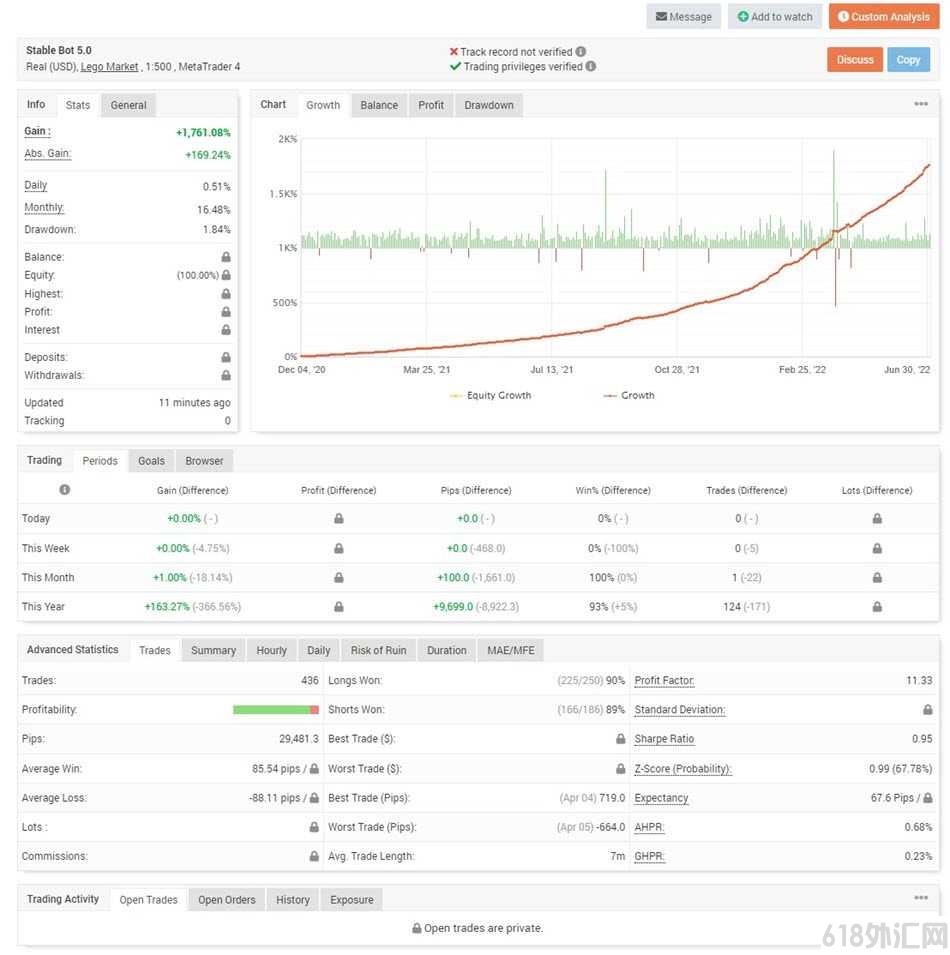
Task: Click the info icon next to Track record not verified
Action: 580,52
